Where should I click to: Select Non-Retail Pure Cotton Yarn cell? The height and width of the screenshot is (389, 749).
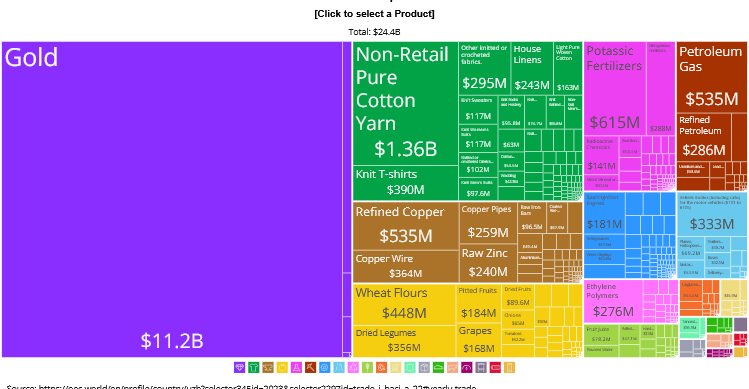(406, 104)
